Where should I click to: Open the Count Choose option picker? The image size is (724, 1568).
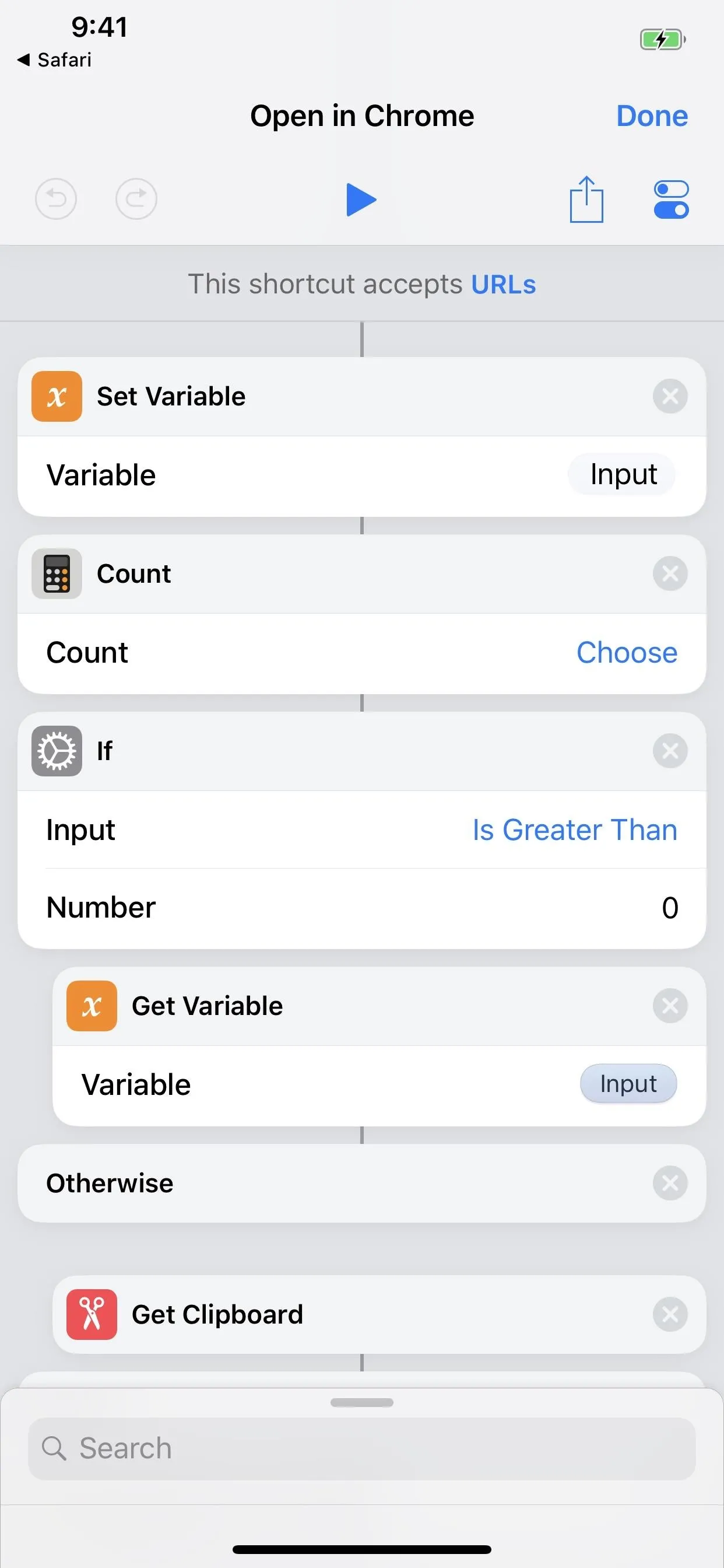click(627, 653)
